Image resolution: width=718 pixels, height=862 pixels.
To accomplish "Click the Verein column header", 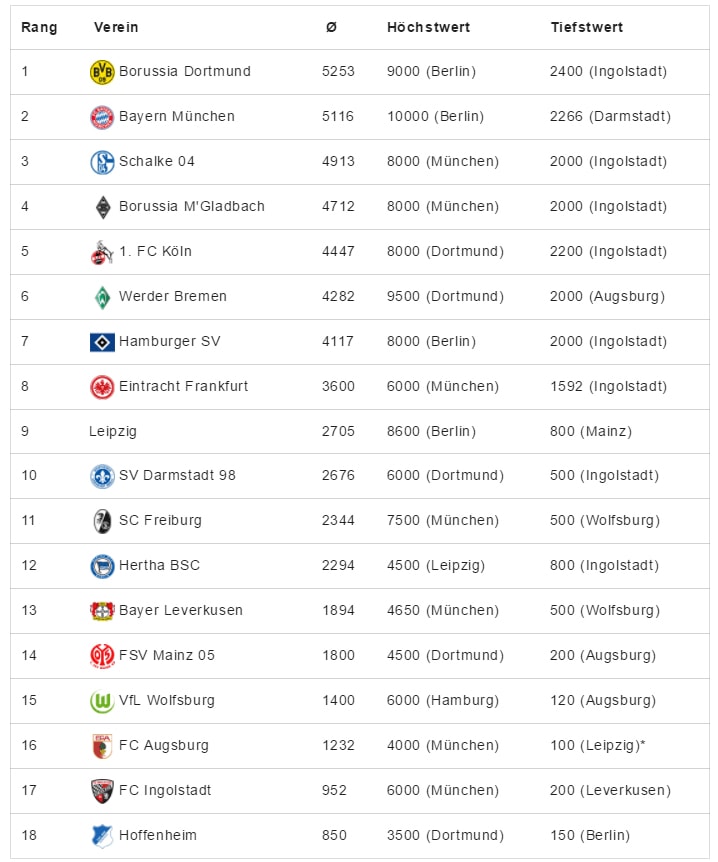I will [116, 27].
